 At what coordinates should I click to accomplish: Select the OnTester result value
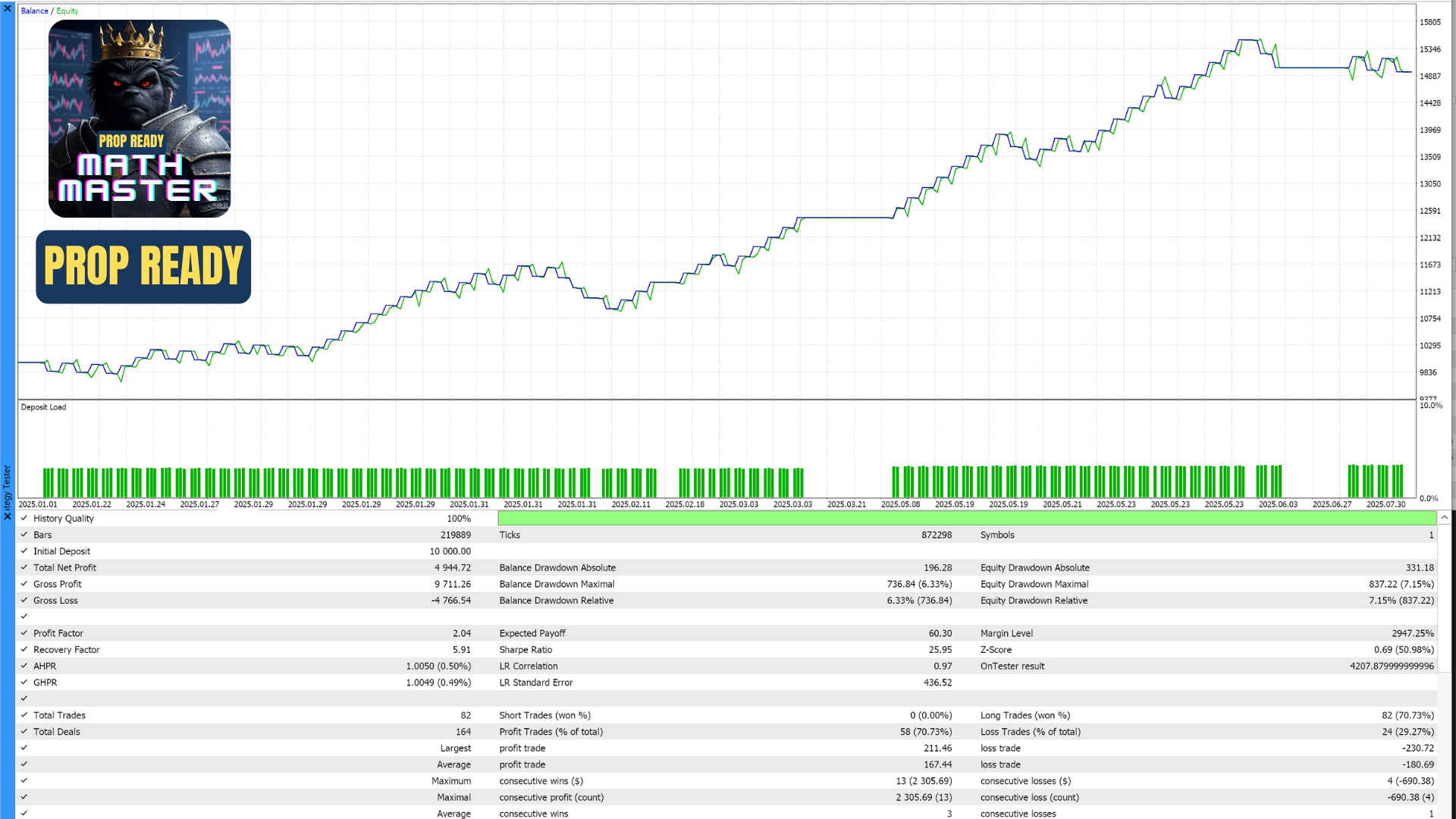click(1391, 666)
